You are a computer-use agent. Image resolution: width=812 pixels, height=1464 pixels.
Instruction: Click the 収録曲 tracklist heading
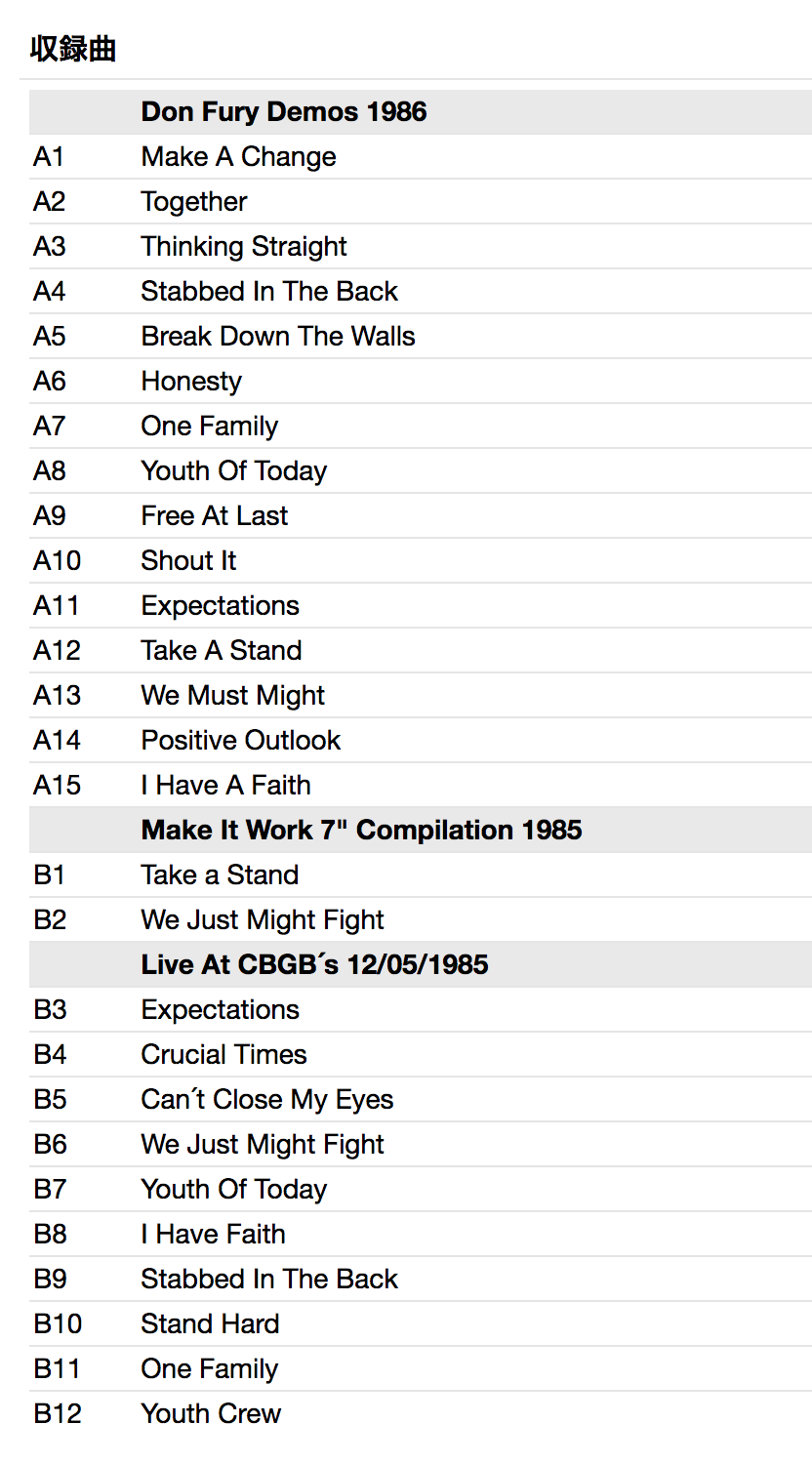73,49
